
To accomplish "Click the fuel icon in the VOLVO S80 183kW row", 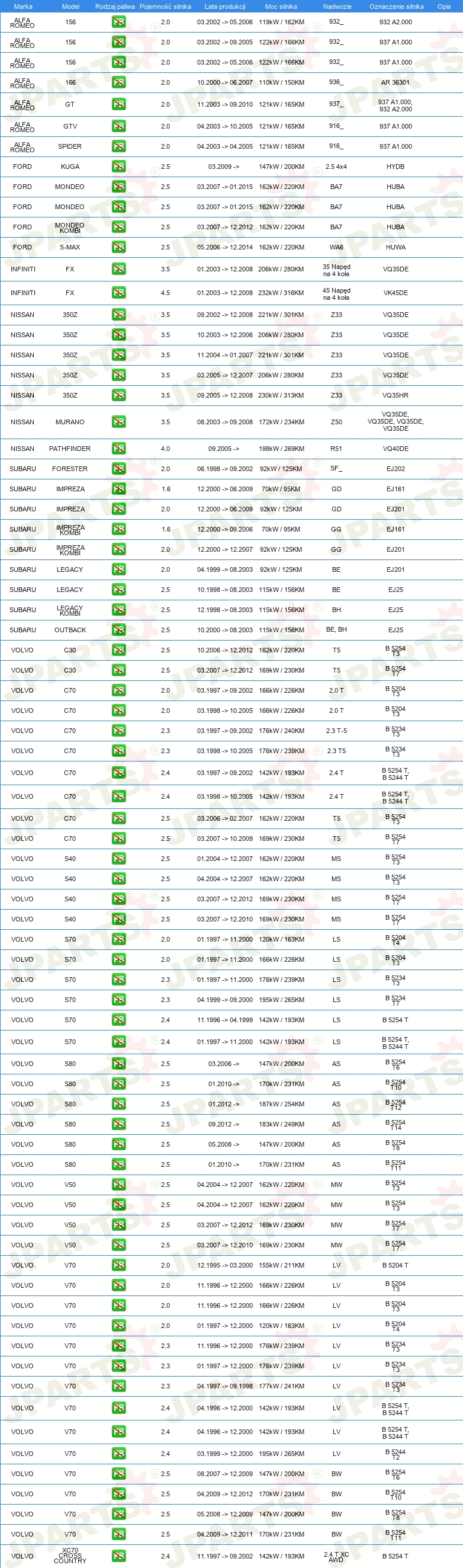I will click(118, 1124).
